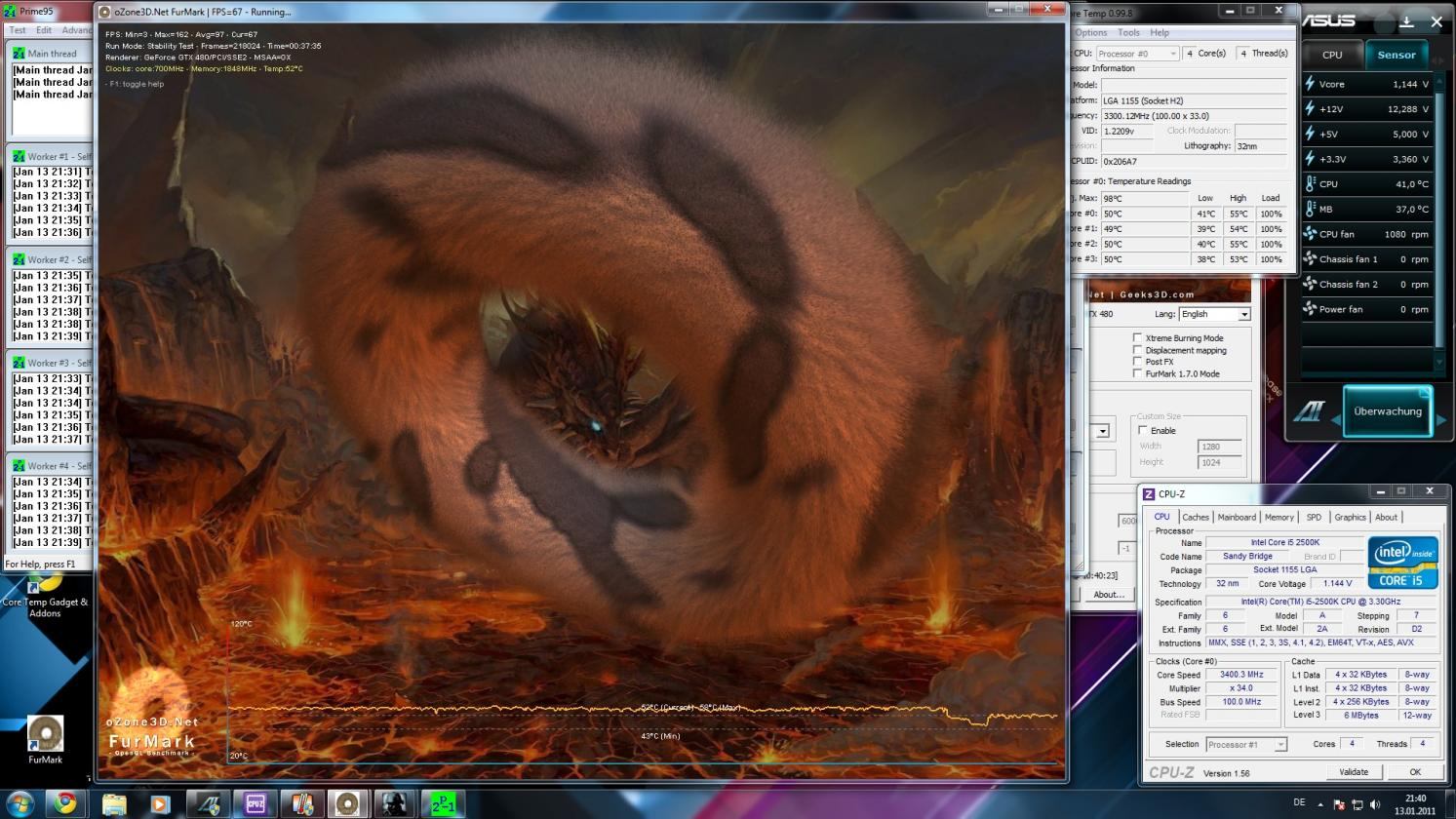
Task: Open the FurMark settings dropdown arrow
Action: point(1103,431)
